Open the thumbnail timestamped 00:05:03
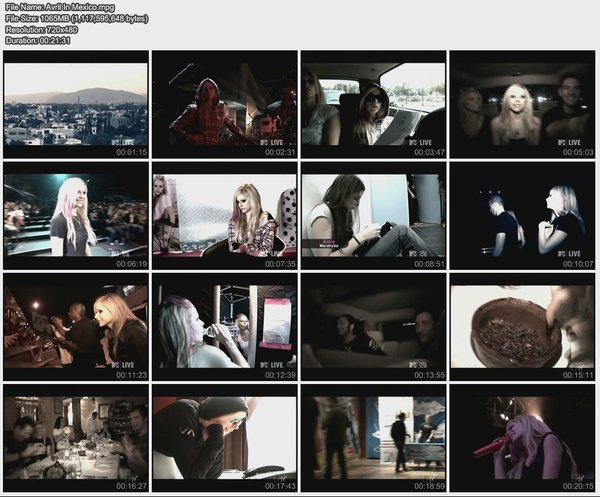 [522, 104]
